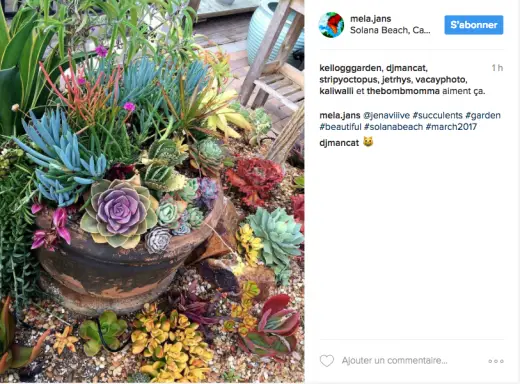This screenshot has height=384, width=520.
Task: Open the #garden hashtag
Action: (483, 116)
